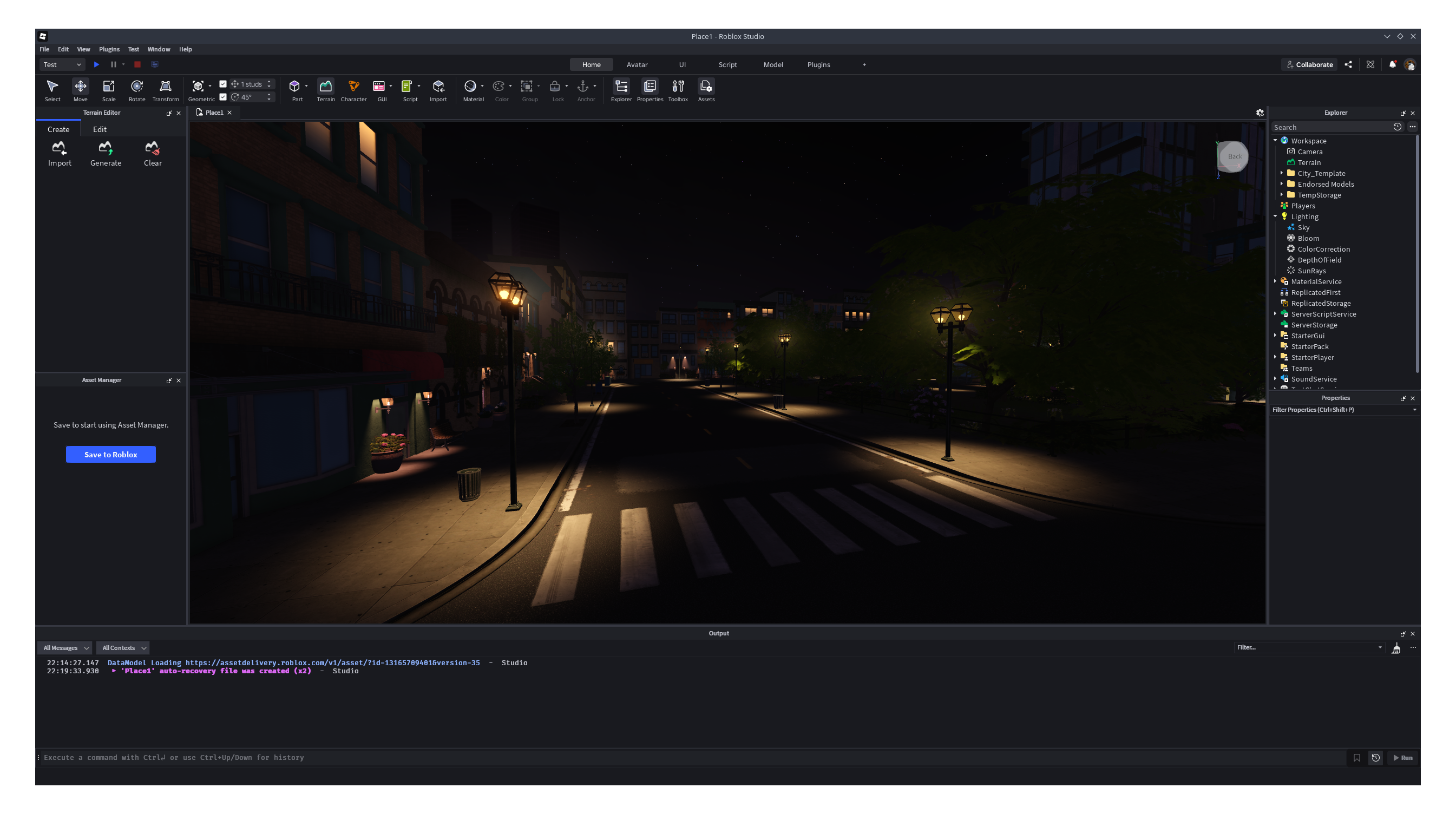Clear output with the broom icon
This screenshot has width=1456, height=827.
(1396, 648)
